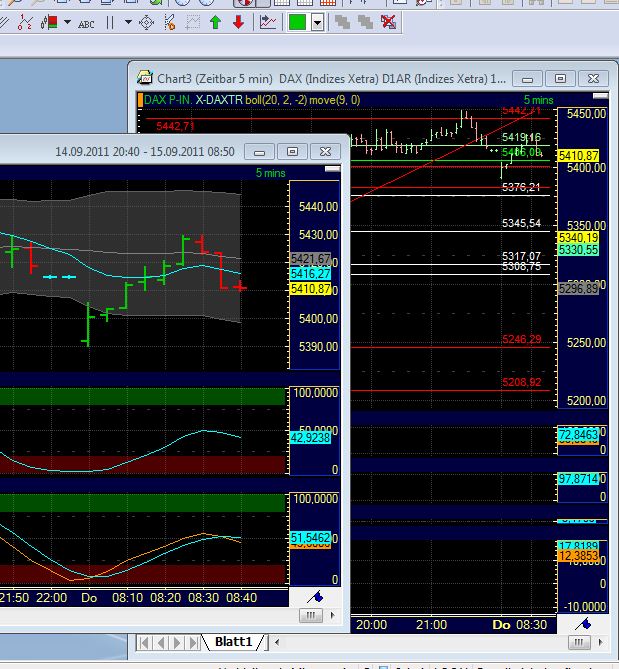Viewport: 619px width, 669px height.
Task: Click the red 5246,29 level label
Action: click(x=521, y=339)
